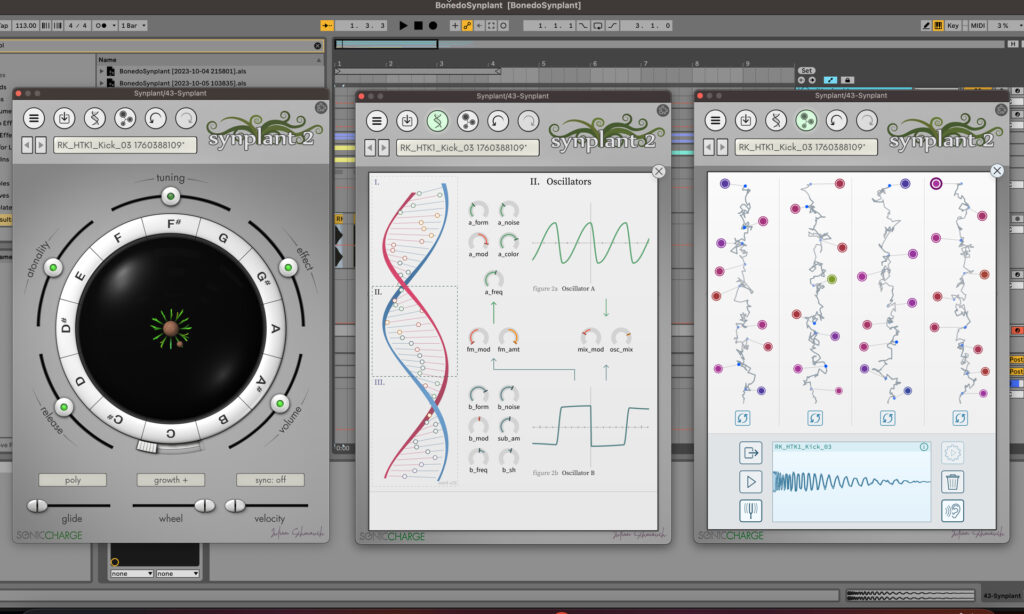Click the Genopatch icon in right Synplant window
Image resolution: width=1024 pixels, height=614 pixels.
805,120
